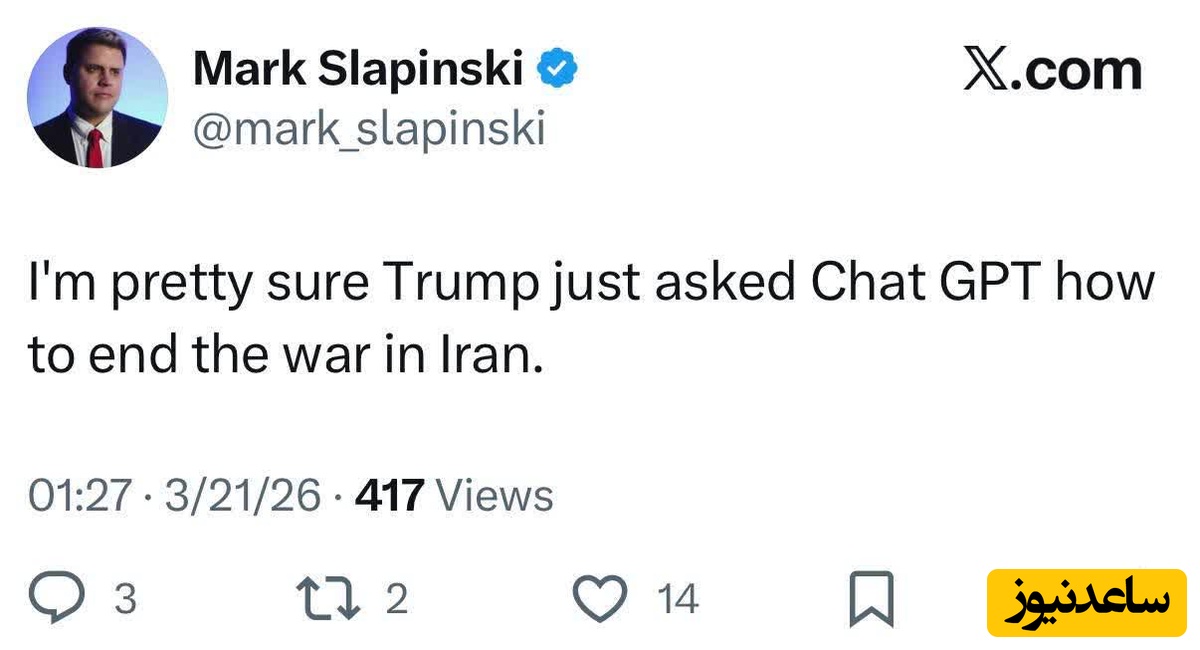The image size is (1200, 650).
Task: Click the blue verified checkmark badge
Action: 559,70
